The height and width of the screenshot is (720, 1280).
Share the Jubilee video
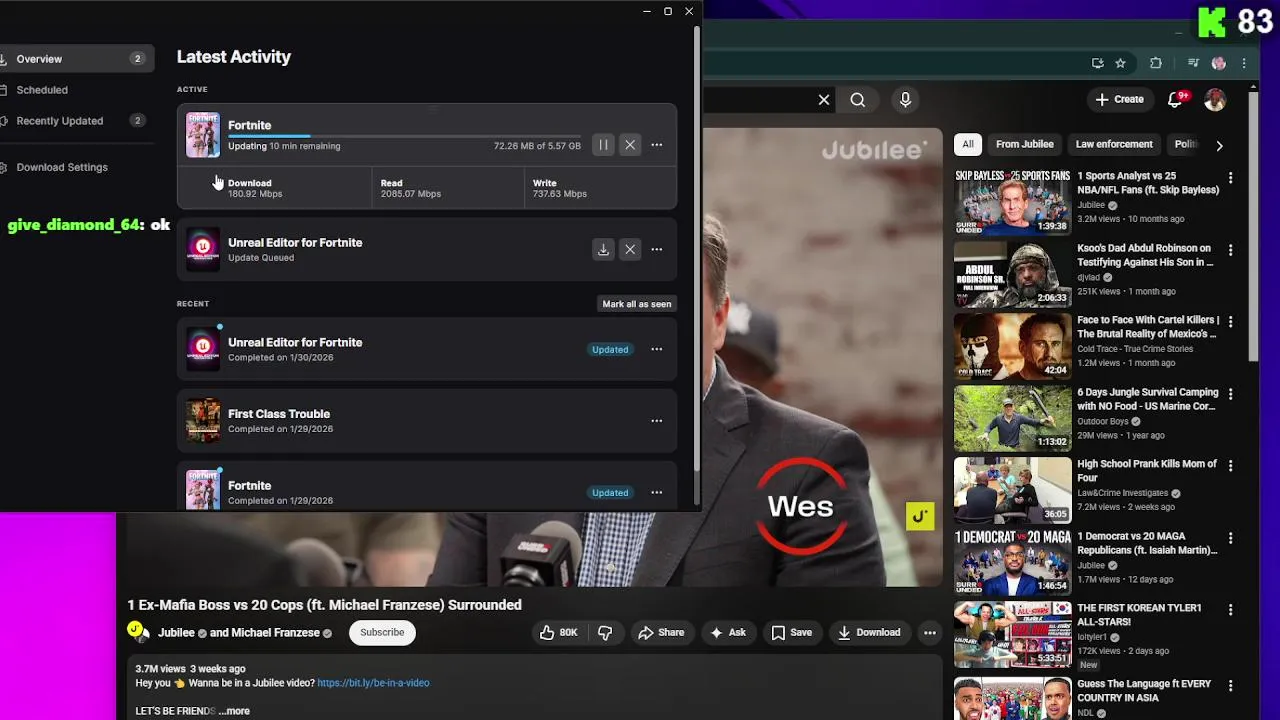pos(661,632)
